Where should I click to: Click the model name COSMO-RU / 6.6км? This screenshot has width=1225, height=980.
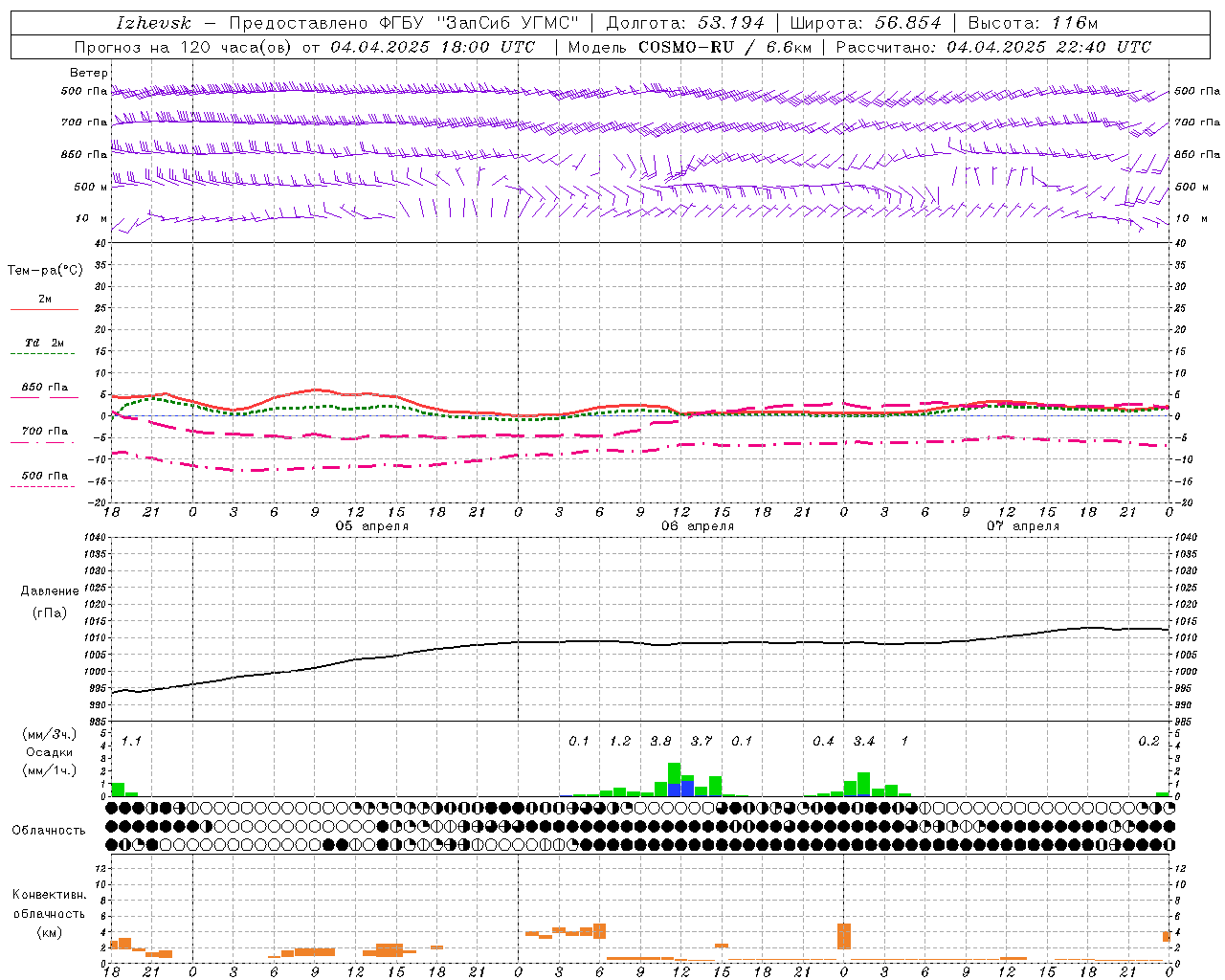[x=724, y=47]
